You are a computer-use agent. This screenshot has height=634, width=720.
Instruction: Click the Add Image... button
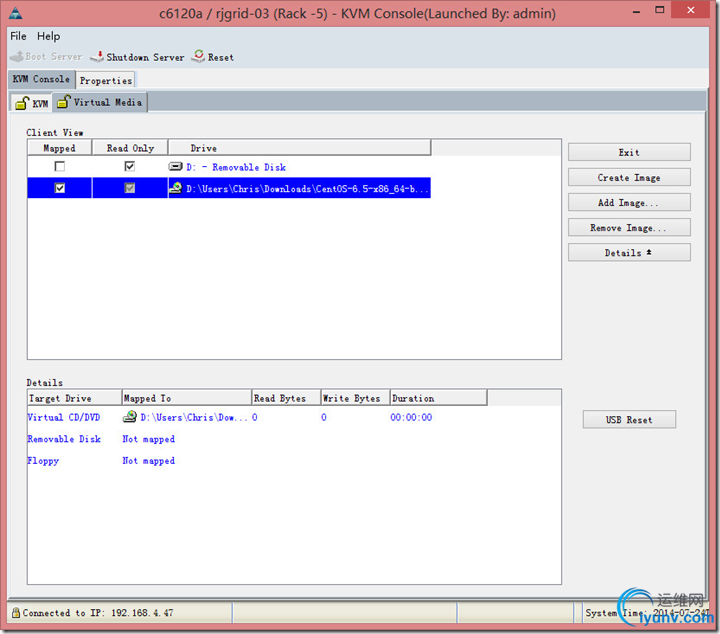point(629,202)
